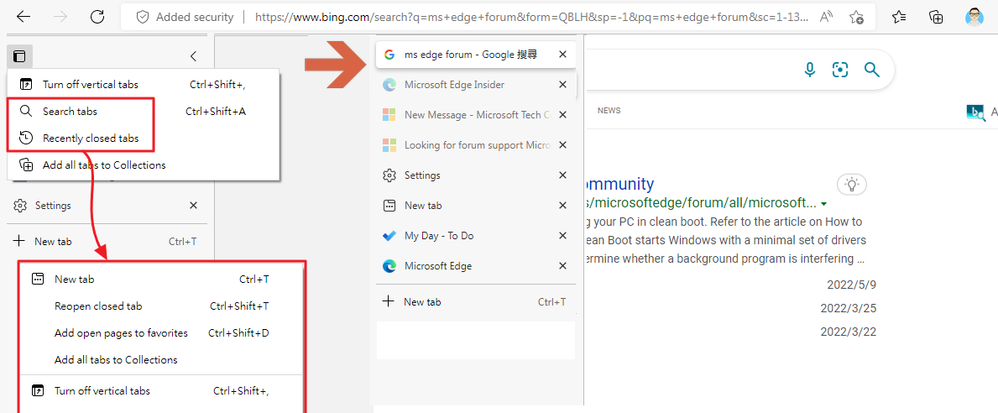Close the New tab entry in middle list

pos(563,206)
